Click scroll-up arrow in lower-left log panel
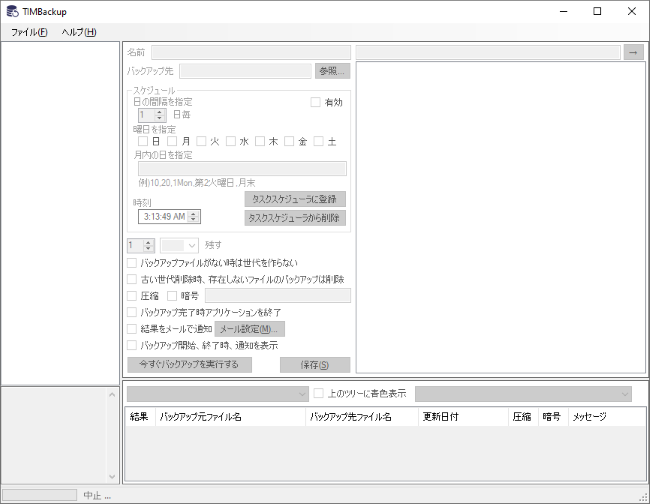Image resolution: width=650 pixels, height=504 pixels. (112, 395)
